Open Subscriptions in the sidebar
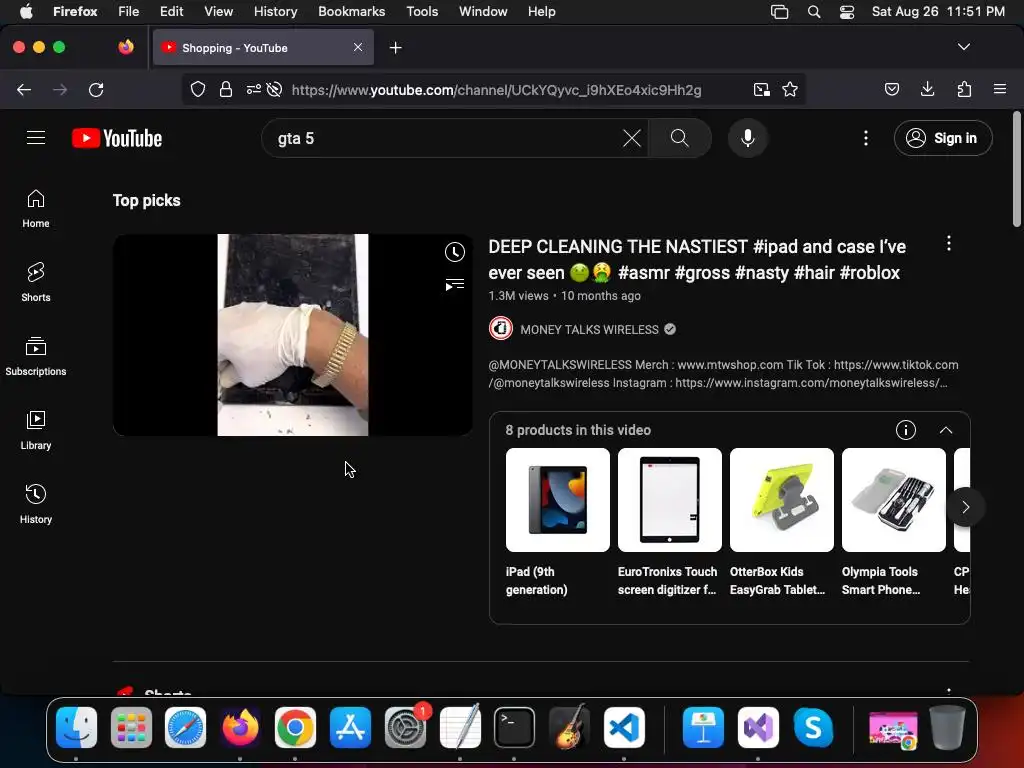The image size is (1024, 768). pos(36,357)
